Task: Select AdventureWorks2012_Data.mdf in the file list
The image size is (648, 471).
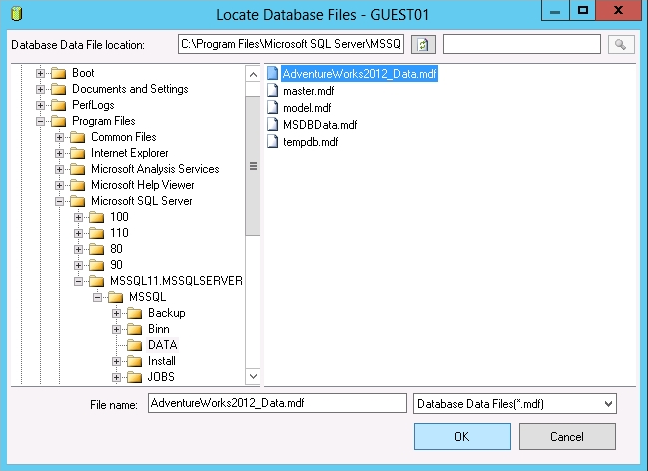Action: 359,74
